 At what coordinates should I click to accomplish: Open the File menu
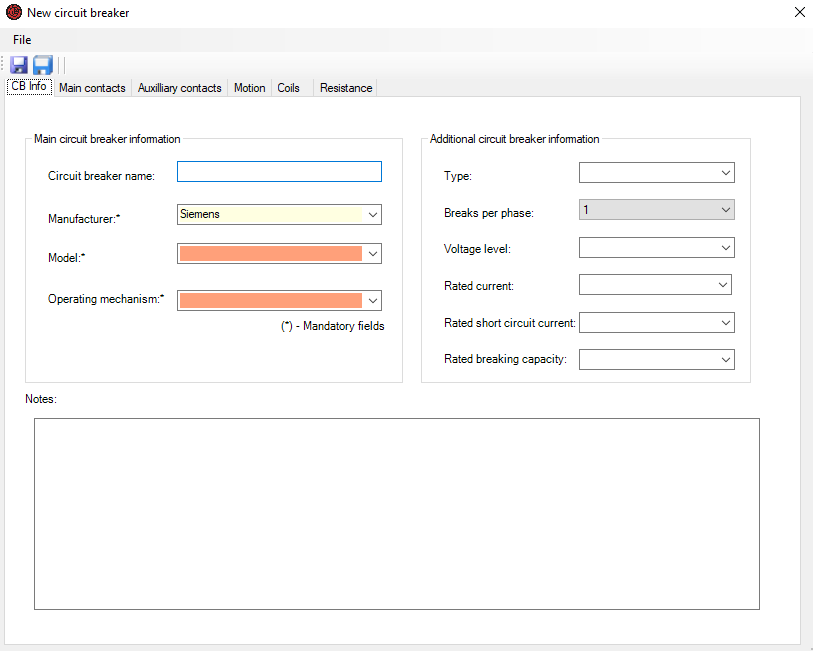point(22,40)
